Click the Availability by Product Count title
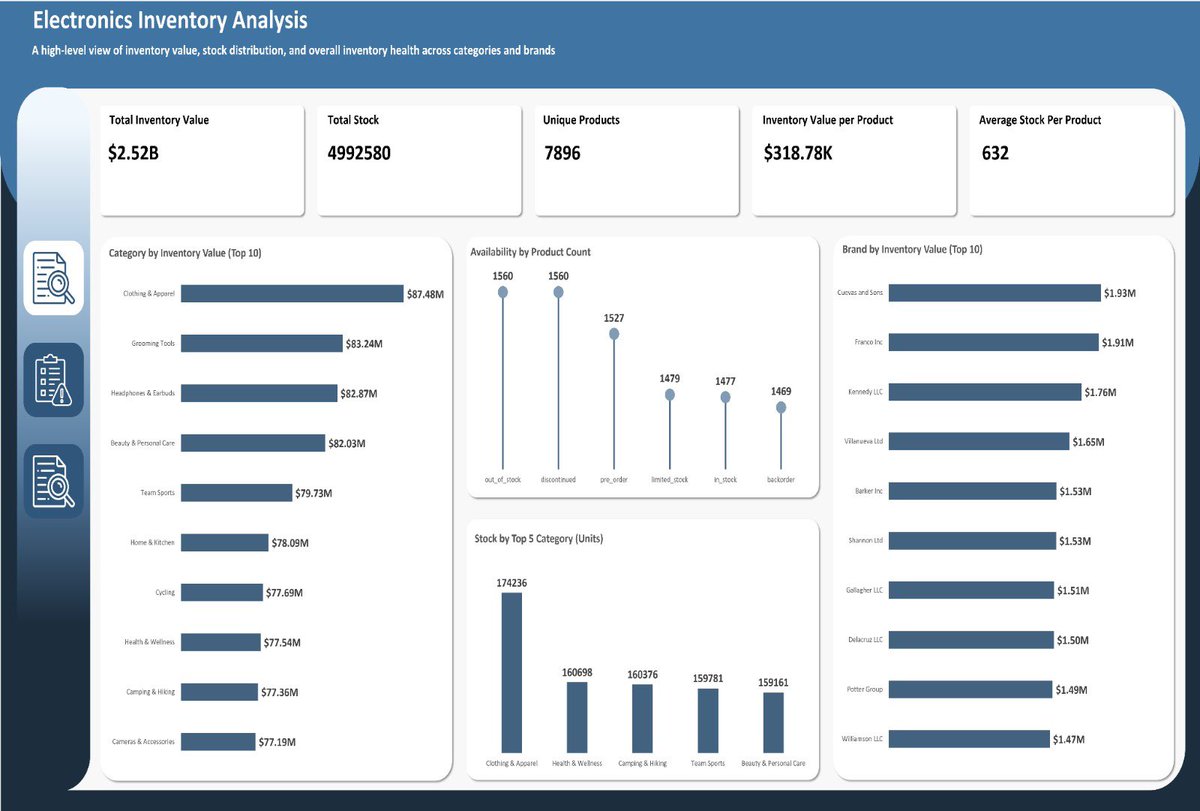 point(530,252)
